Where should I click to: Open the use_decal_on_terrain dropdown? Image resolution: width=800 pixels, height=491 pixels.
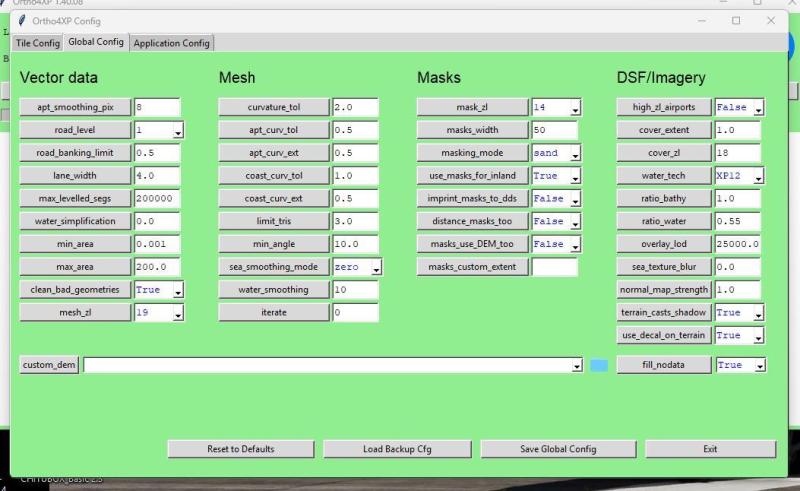tap(758, 337)
